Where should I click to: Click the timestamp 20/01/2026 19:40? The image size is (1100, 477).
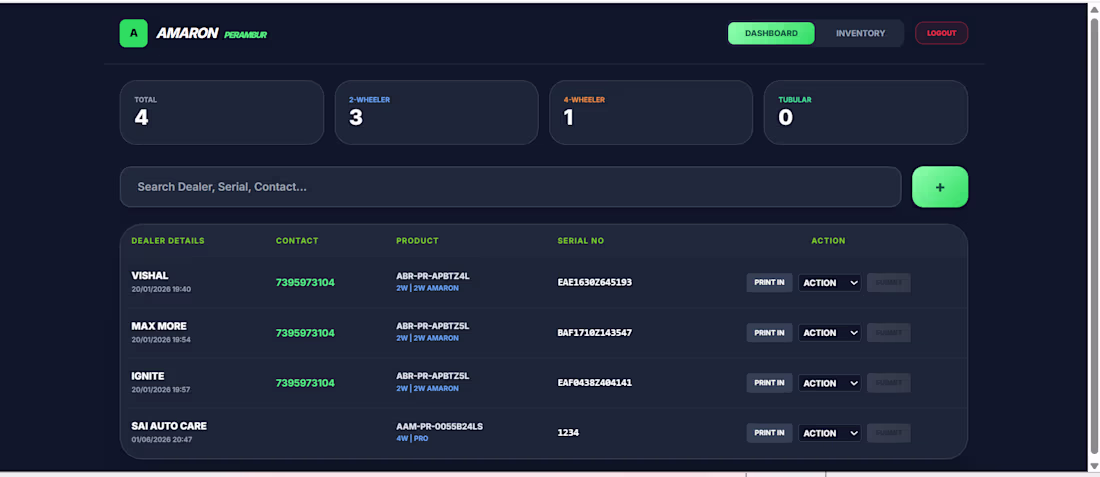tap(161, 289)
